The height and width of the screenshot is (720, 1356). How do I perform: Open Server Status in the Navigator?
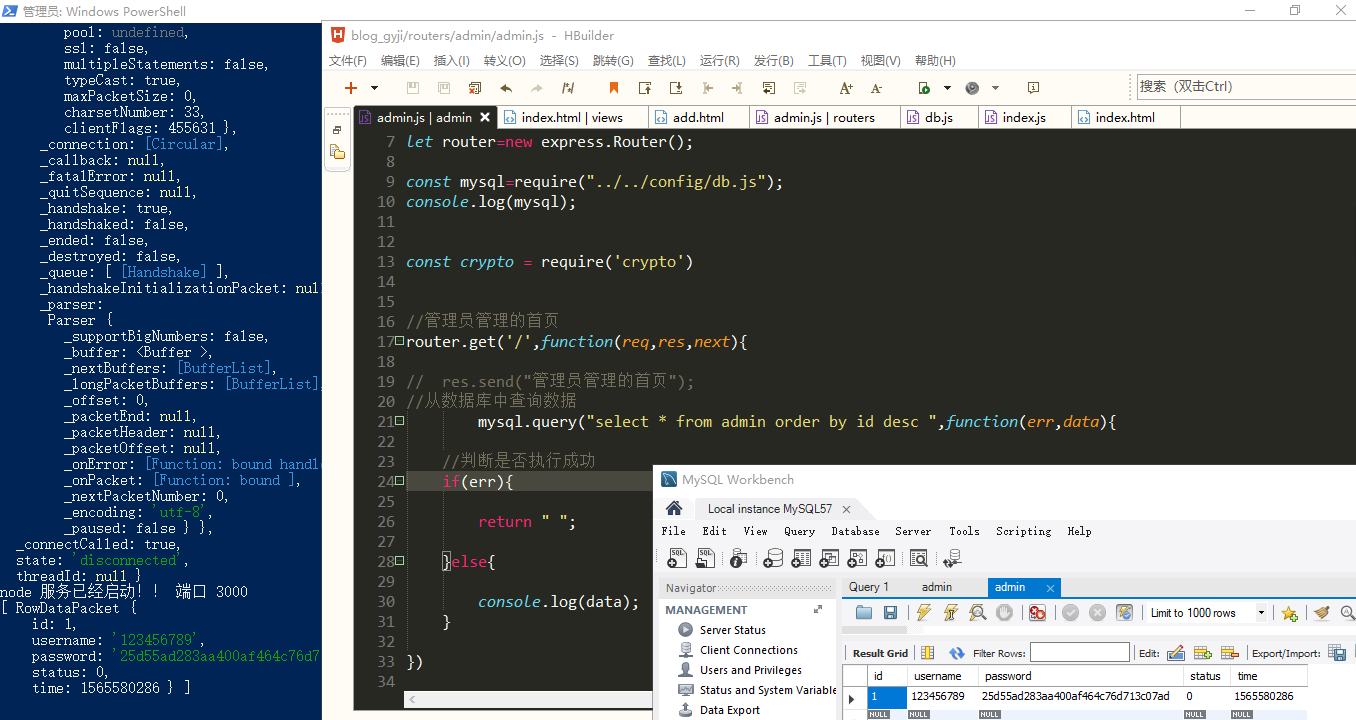pos(732,630)
